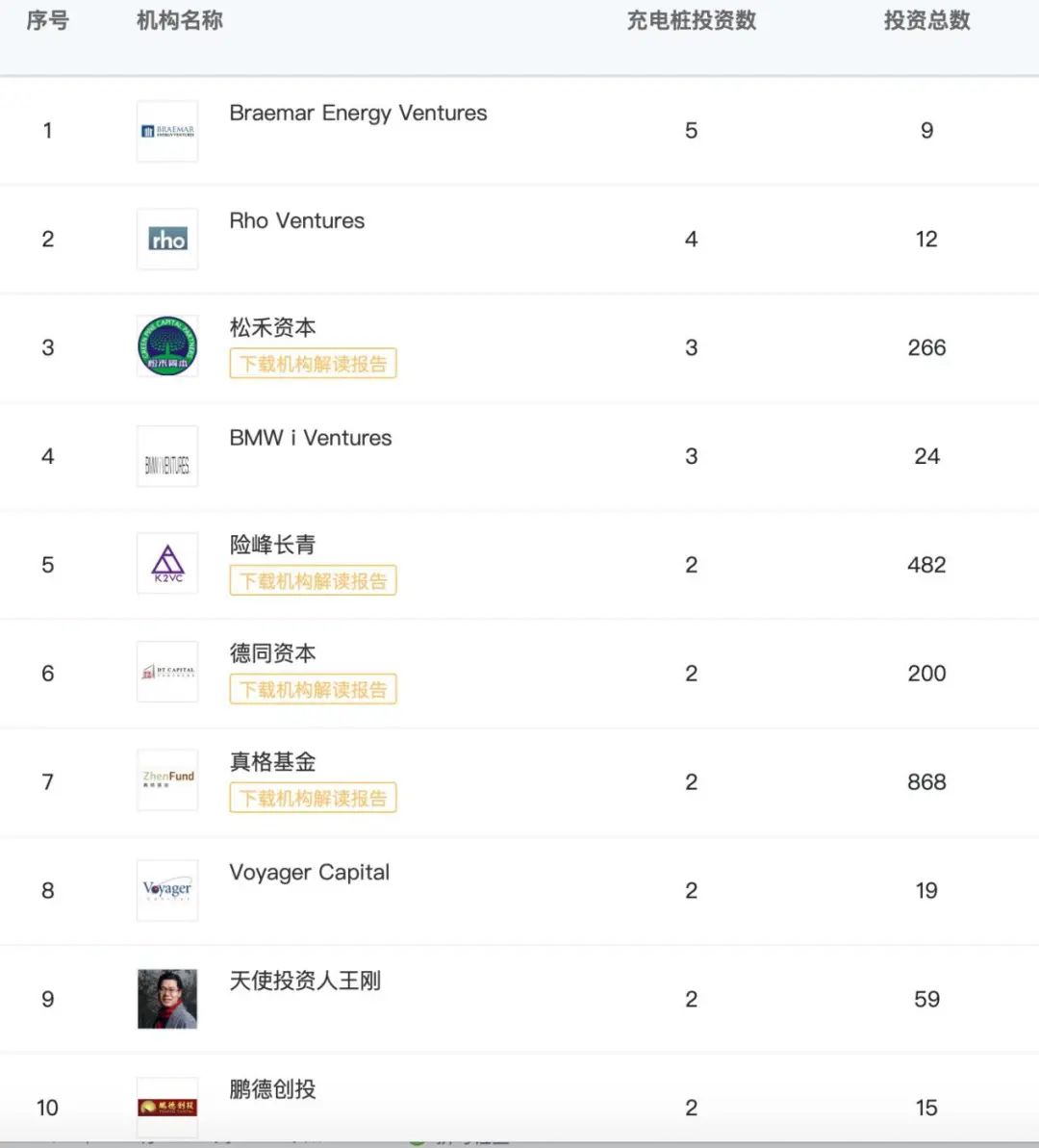Download the report under 险峰长青
This screenshot has width=1039, height=1148.
tap(313, 580)
